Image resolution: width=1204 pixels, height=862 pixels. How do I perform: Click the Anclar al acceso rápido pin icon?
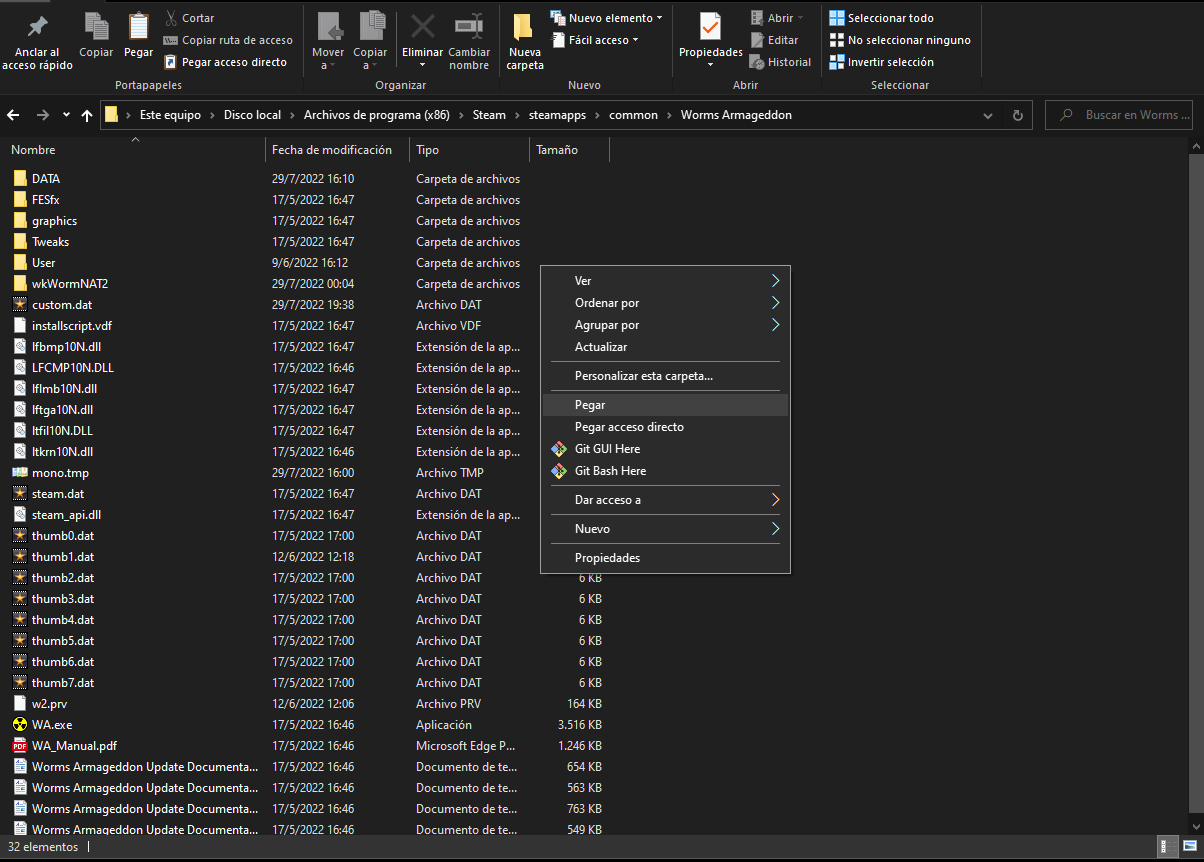click(x=38, y=26)
